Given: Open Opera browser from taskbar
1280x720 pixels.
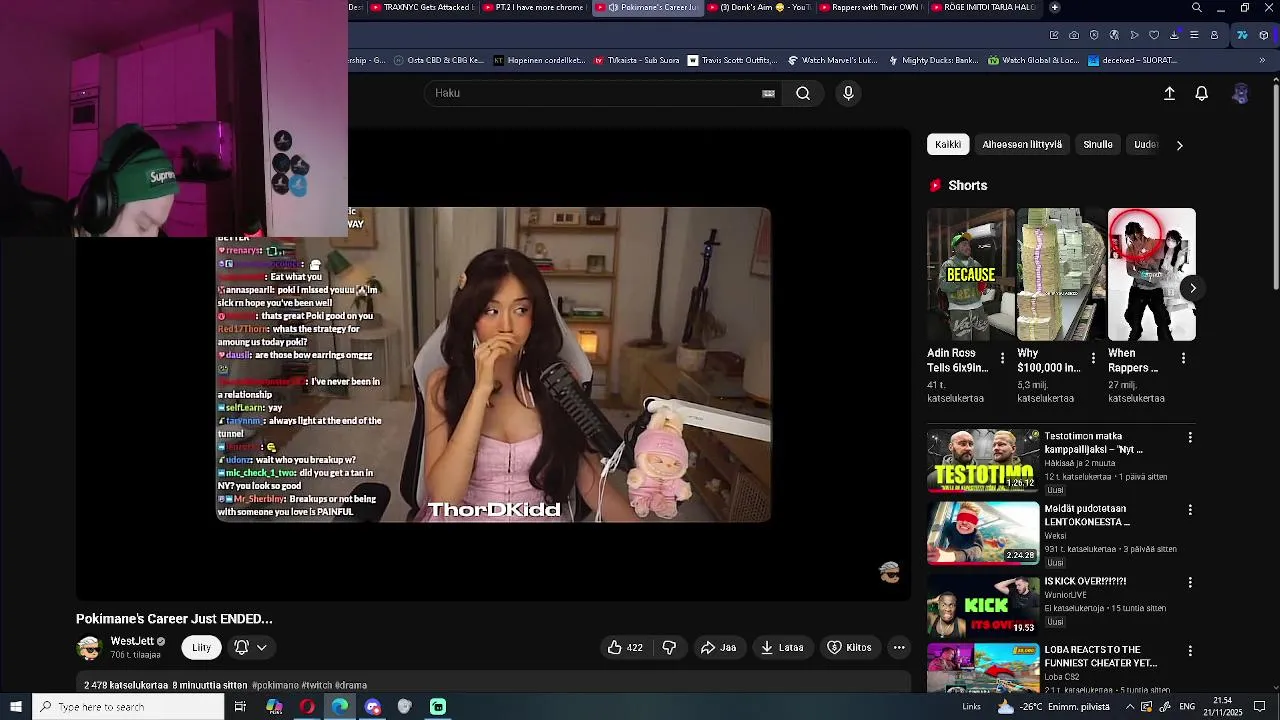Looking at the screenshot, I should point(307,707).
